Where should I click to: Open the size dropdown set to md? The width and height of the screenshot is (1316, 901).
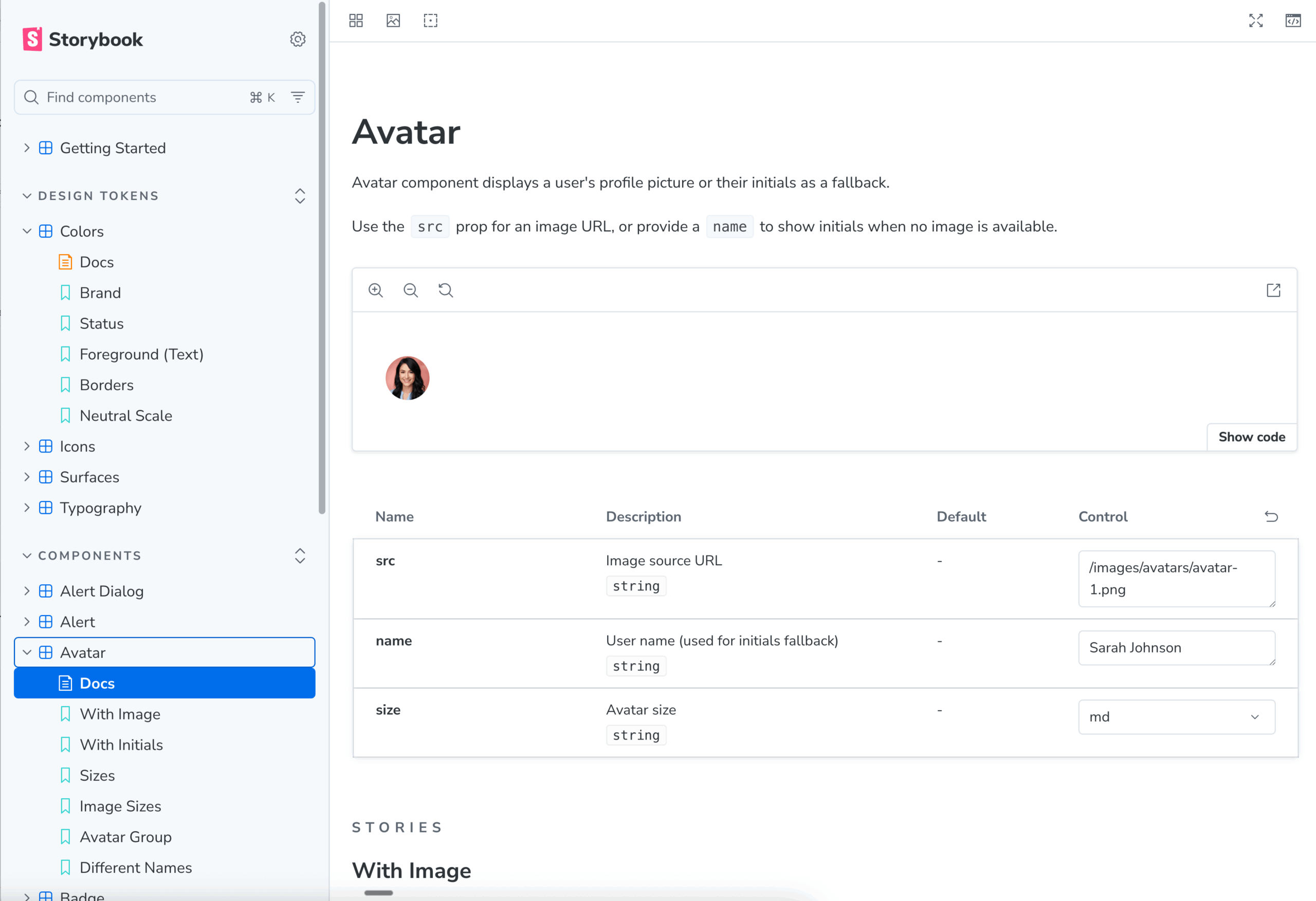coord(1176,717)
